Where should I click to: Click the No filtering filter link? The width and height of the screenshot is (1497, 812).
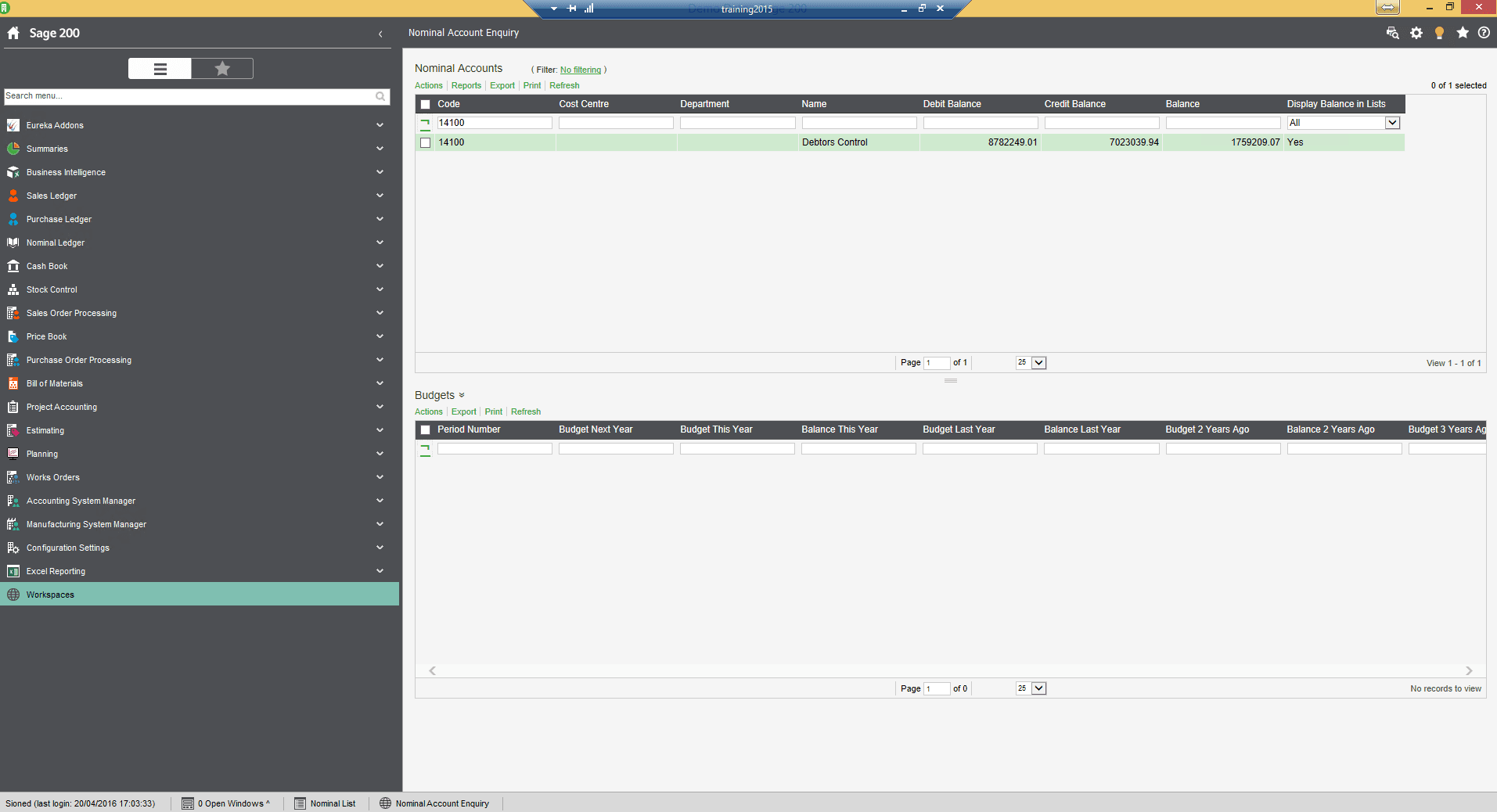(581, 70)
